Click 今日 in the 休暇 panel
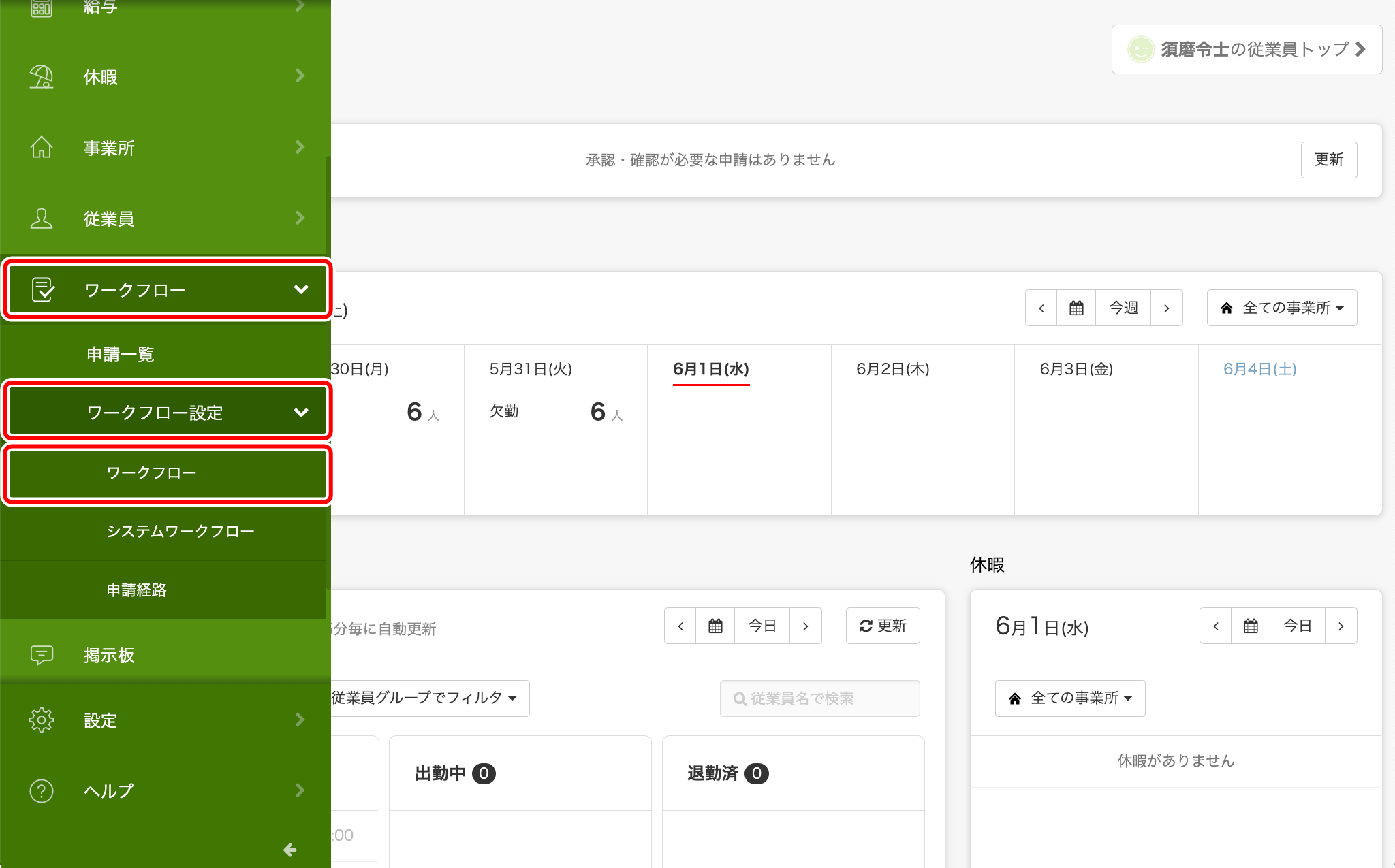The width and height of the screenshot is (1395, 868). (x=1298, y=626)
